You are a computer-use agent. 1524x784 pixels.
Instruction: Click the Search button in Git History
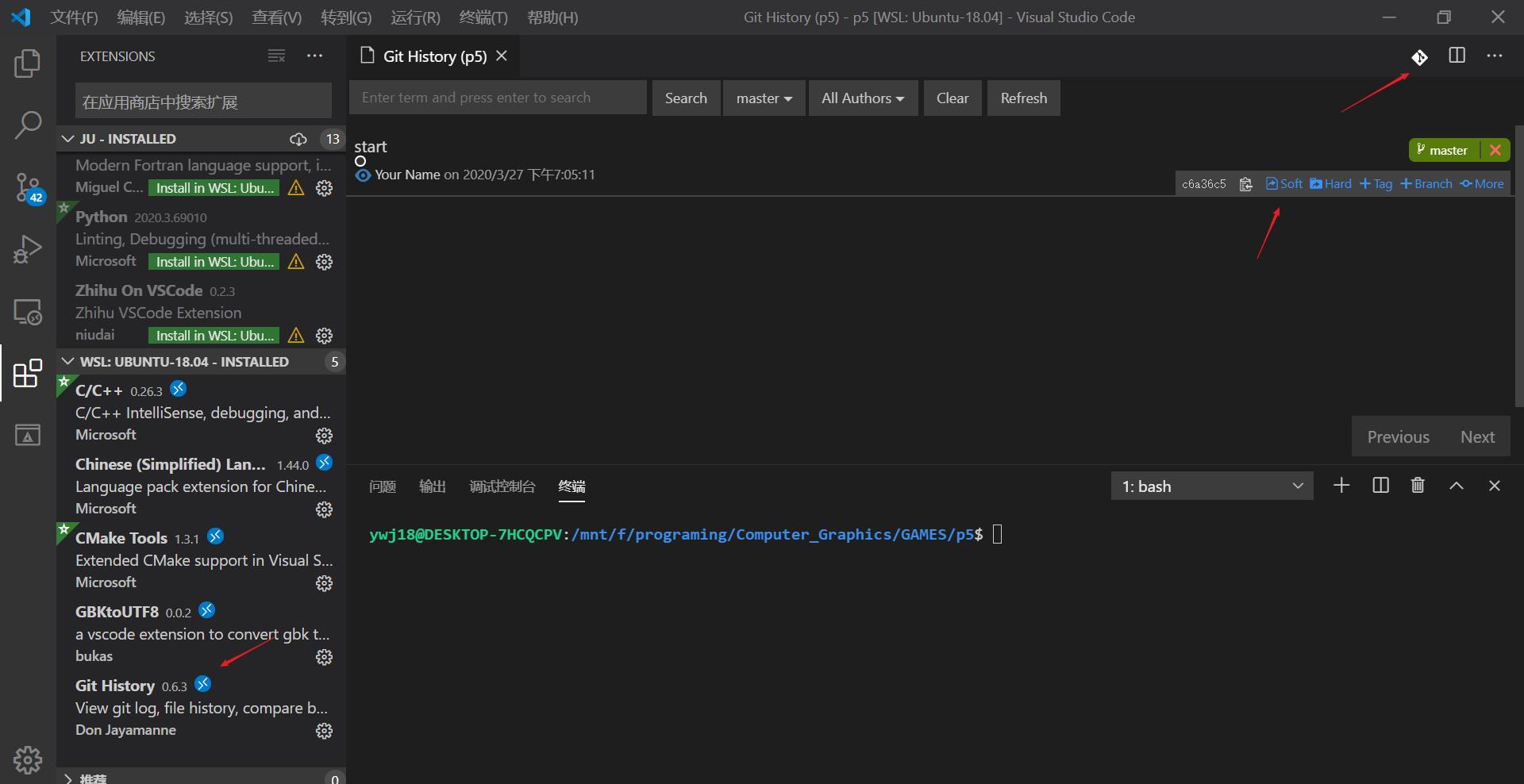tap(686, 98)
